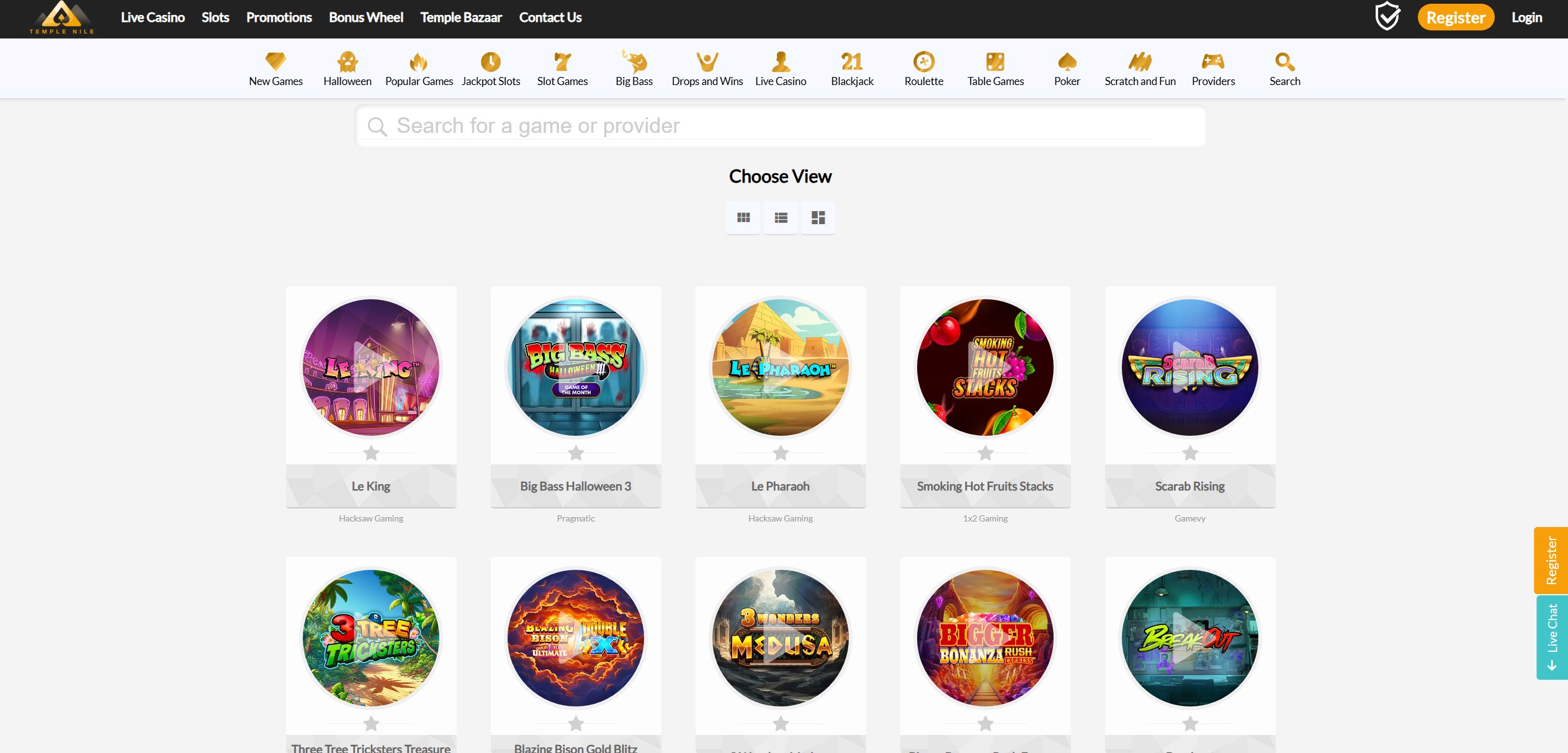Open the Temple Bazaar menu item

pos(460,17)
